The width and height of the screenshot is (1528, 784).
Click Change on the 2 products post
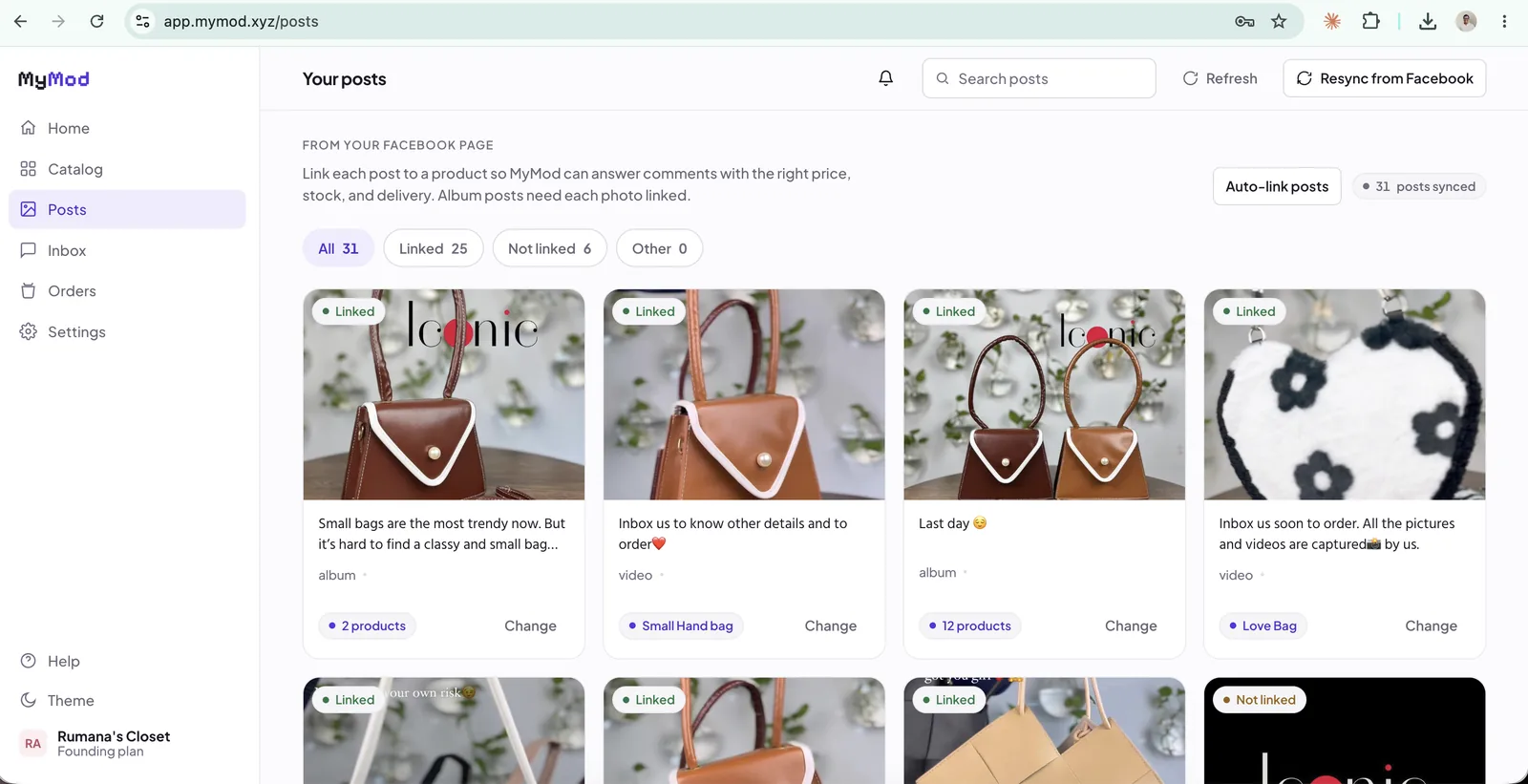pyautogui.click(x=530, y=625)
